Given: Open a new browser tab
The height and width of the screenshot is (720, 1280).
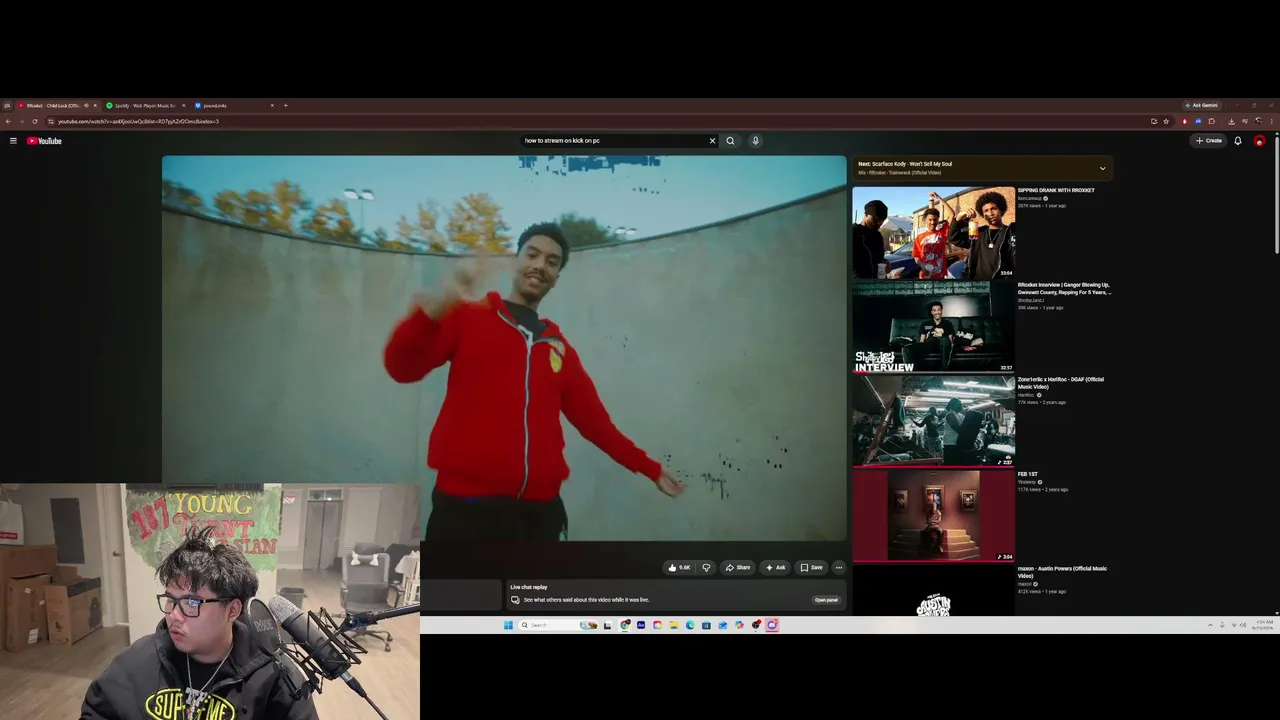Looking at the screenshot, I should [x=285, y=106].
